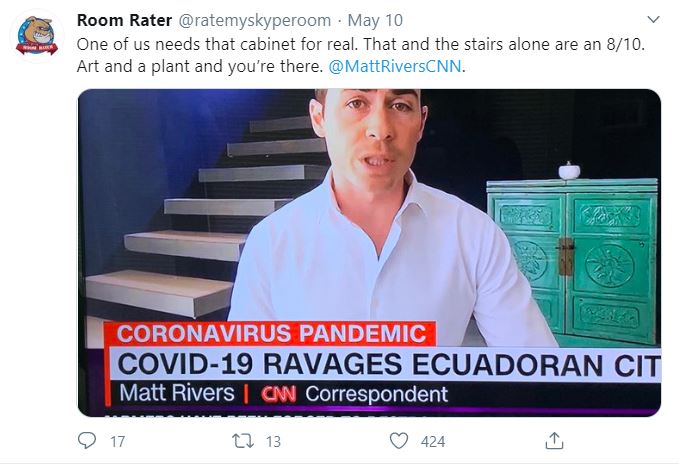The image size is (679, 464).
Task: Click the Matt Rivers name caption
Action: coord(177,393)
